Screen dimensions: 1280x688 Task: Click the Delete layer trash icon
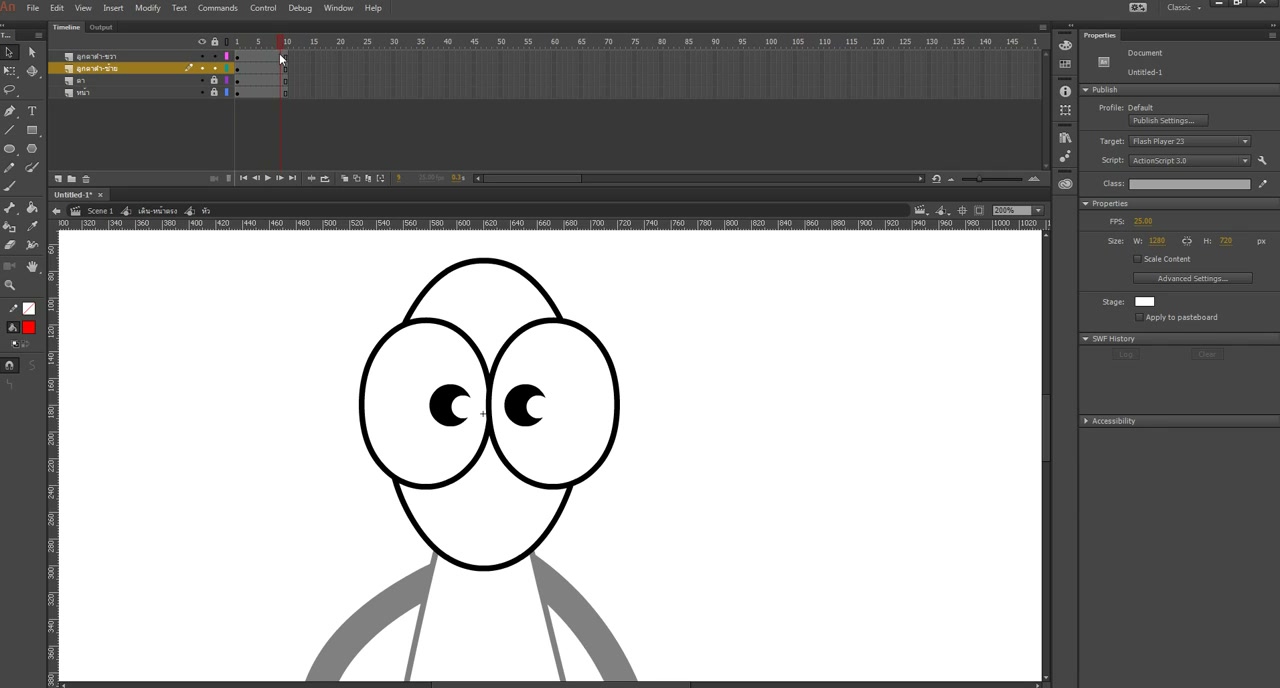point(86,179)
